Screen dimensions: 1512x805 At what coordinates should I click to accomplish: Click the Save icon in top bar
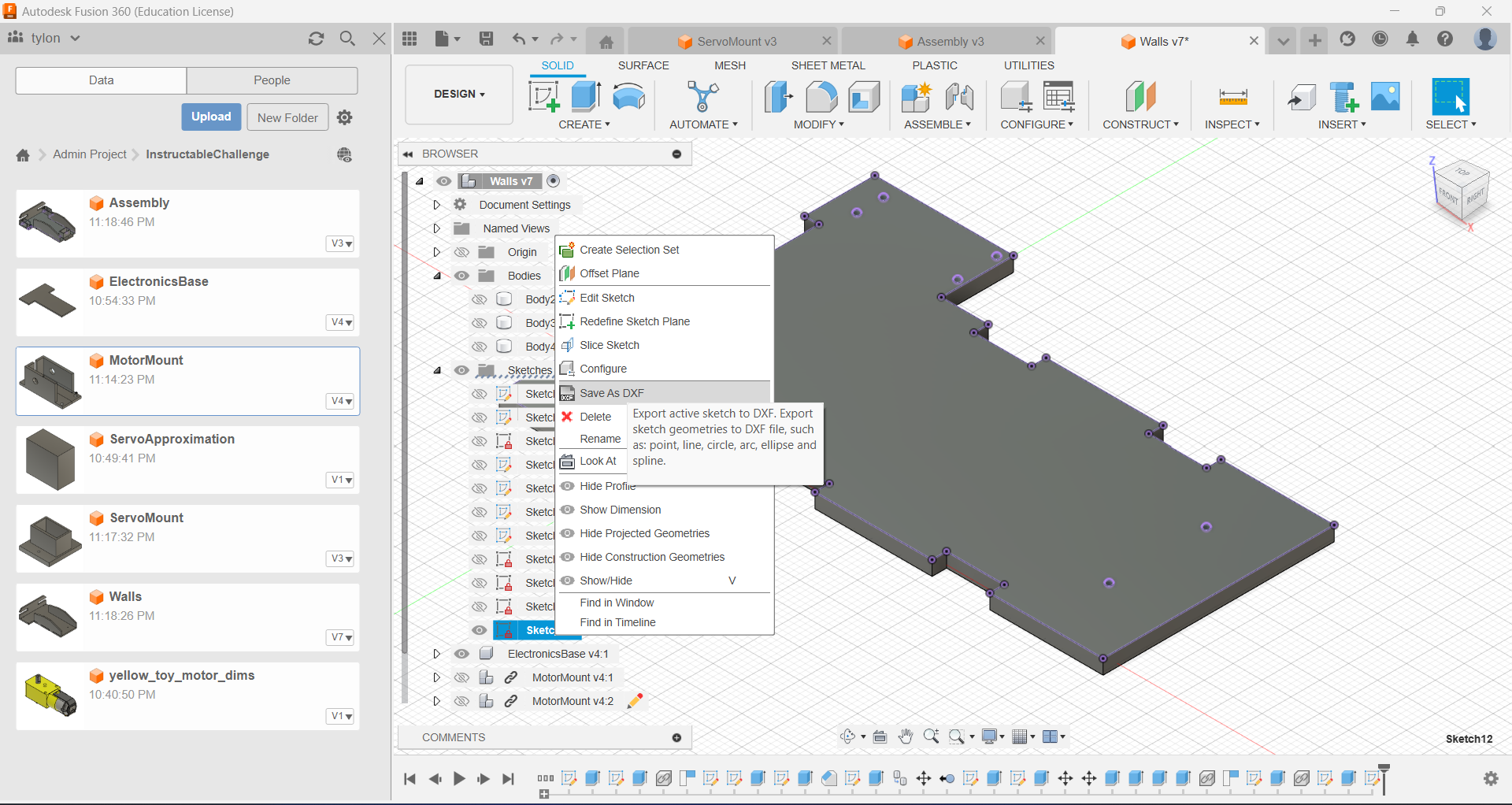[487, 39]
